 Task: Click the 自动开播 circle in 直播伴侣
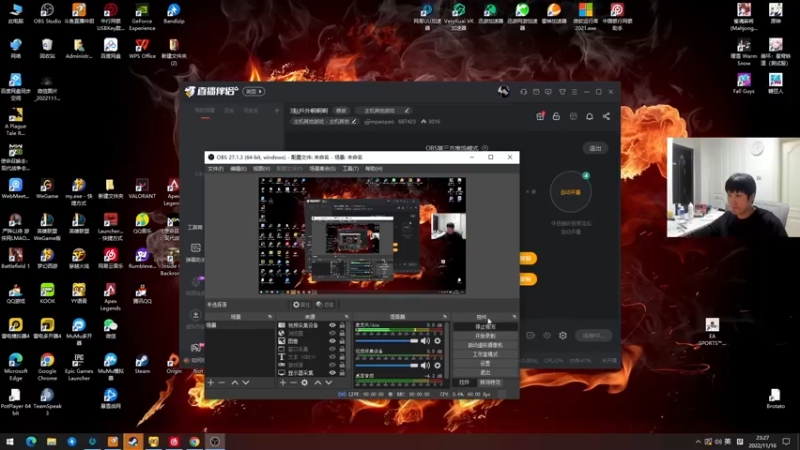pos(570,192)
